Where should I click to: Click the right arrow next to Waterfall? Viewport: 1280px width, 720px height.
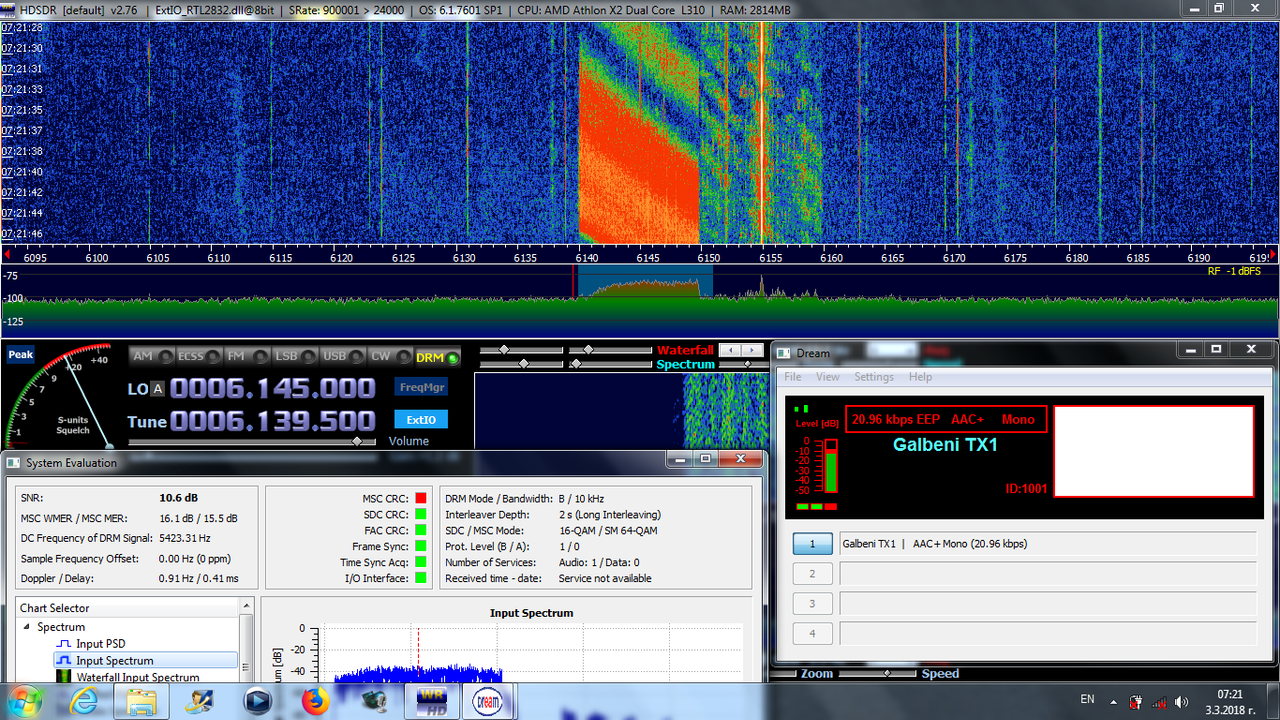click(752, 350)
